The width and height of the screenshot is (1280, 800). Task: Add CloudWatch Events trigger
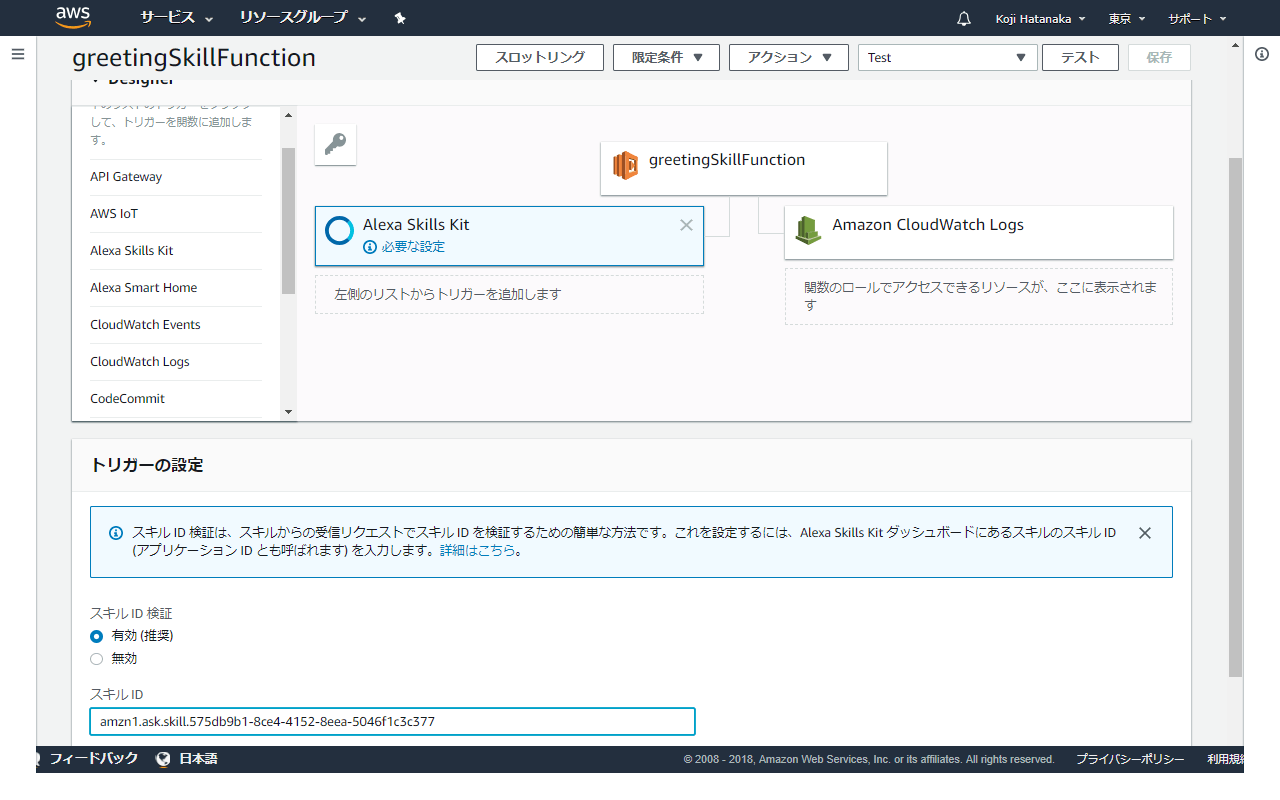(x=145, y=325)
